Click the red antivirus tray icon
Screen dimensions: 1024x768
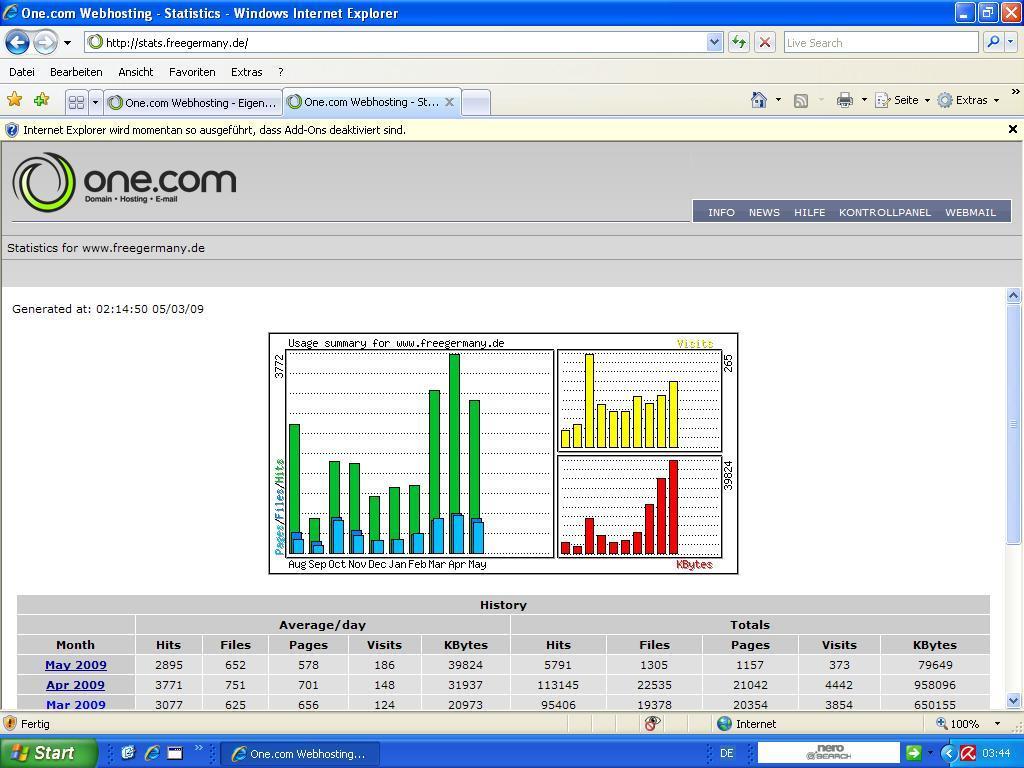968,753
